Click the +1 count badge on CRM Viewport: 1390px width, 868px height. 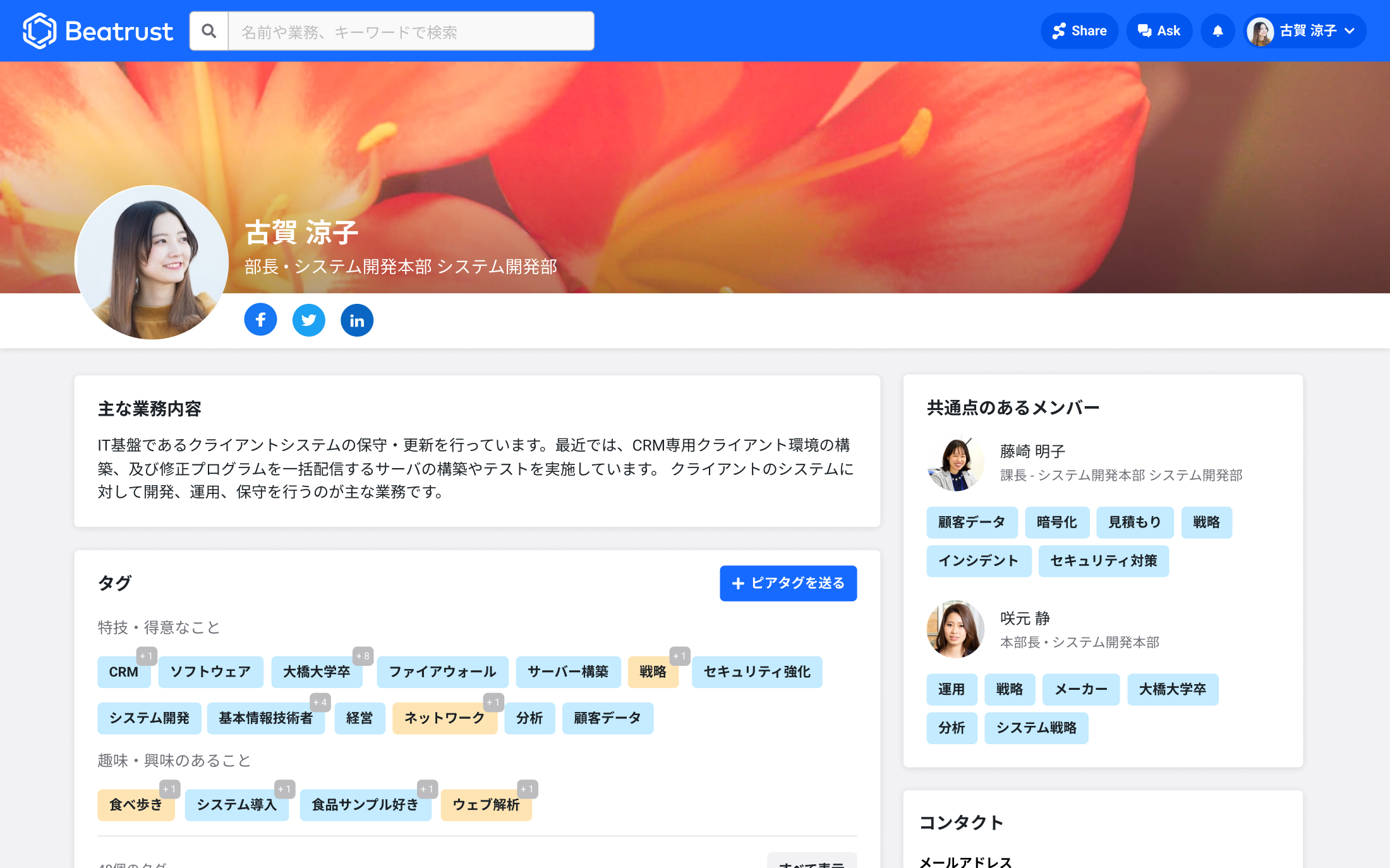tap(147, 656)
